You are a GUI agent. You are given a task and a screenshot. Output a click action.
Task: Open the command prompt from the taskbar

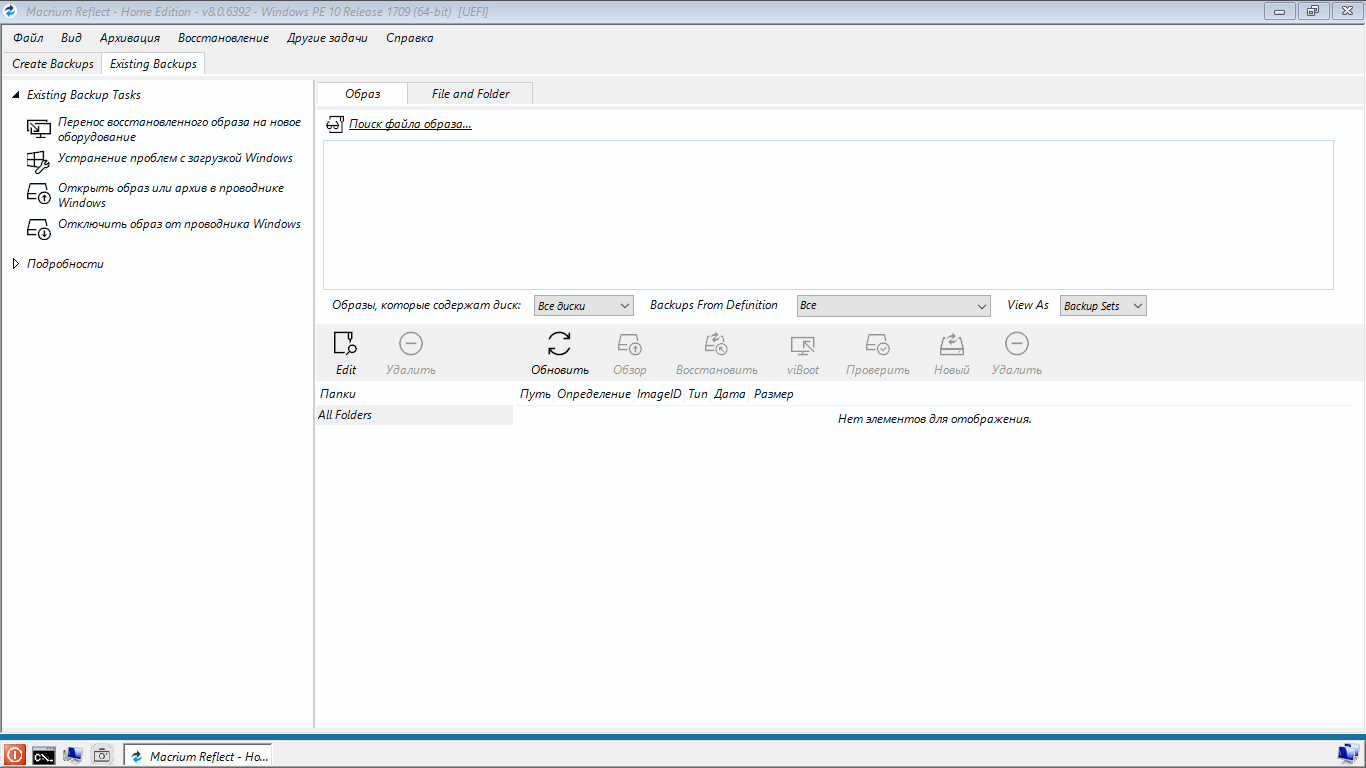44,755
